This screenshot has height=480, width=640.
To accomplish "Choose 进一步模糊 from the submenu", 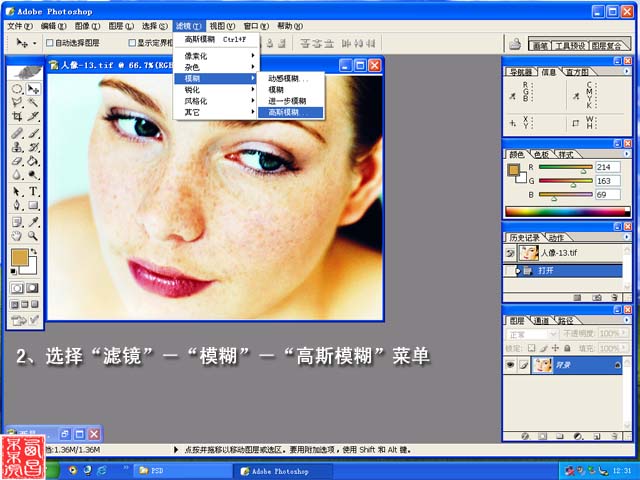I will [291, 101].
